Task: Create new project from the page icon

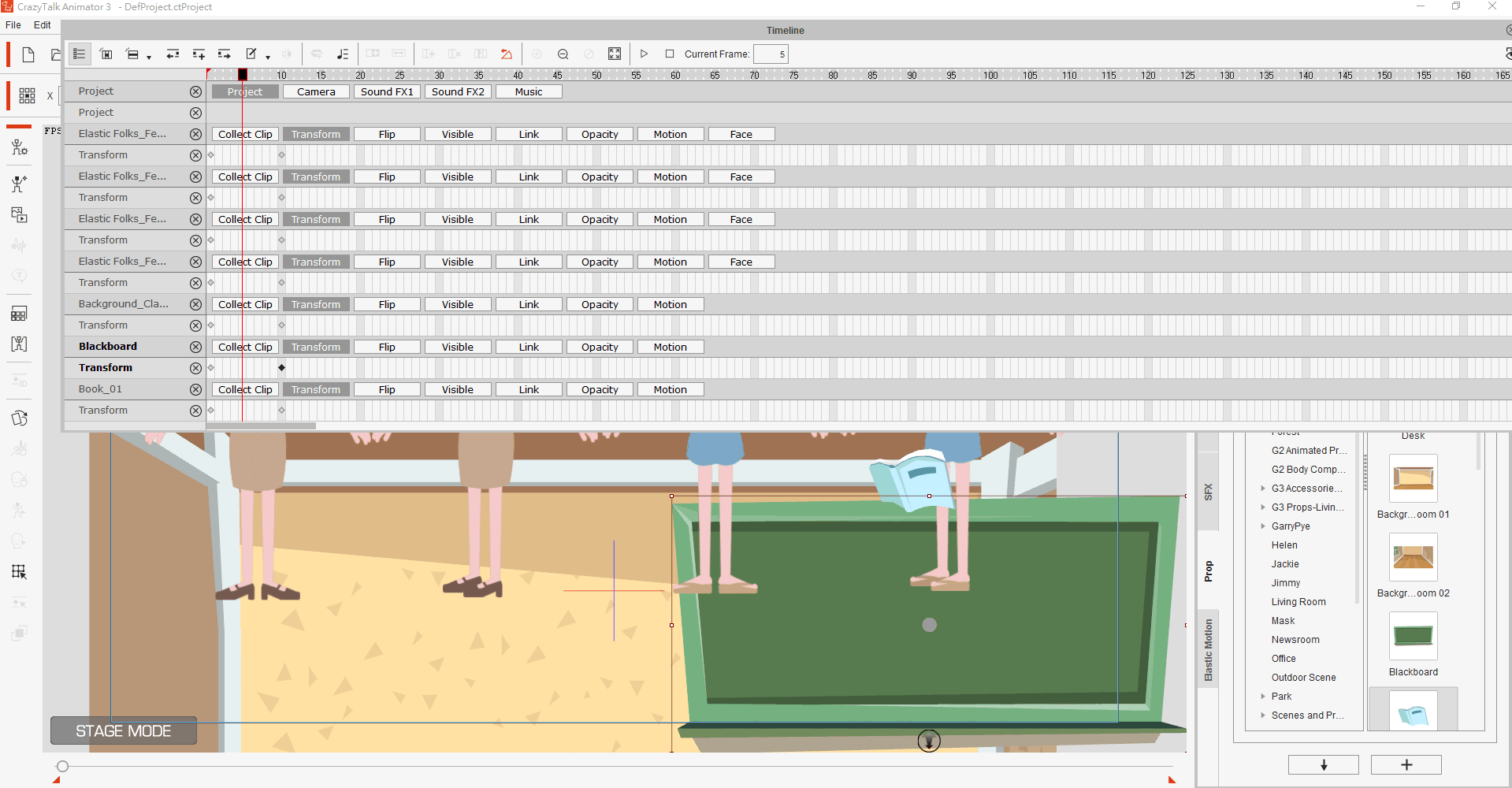Action: pos(28,54)
